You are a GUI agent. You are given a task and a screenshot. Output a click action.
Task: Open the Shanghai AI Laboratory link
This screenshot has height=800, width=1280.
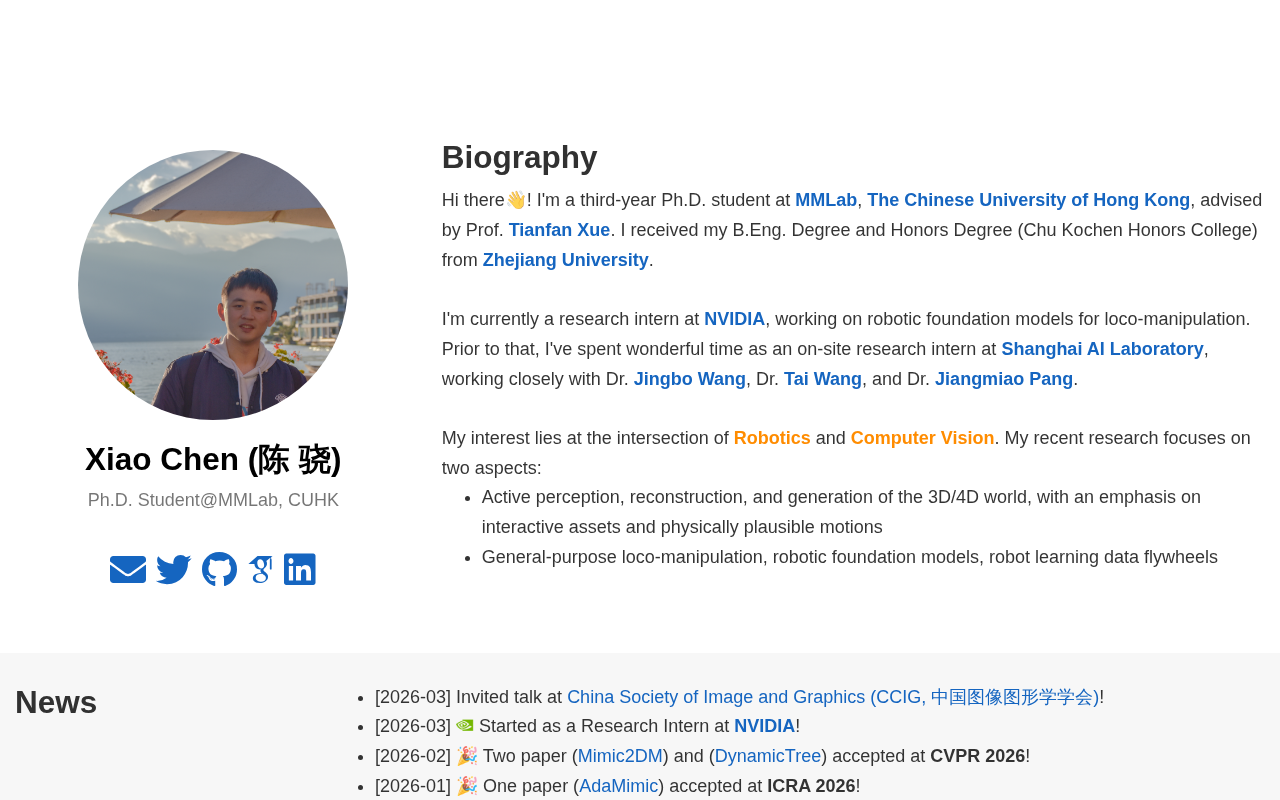pyautogui.click(x=1102, y=349)
